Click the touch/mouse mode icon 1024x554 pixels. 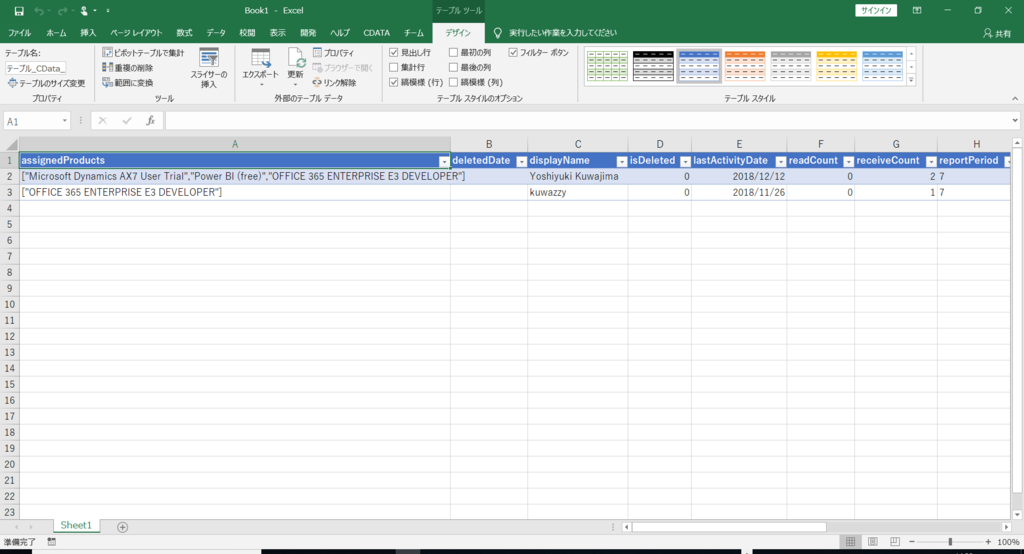point(84,11)
